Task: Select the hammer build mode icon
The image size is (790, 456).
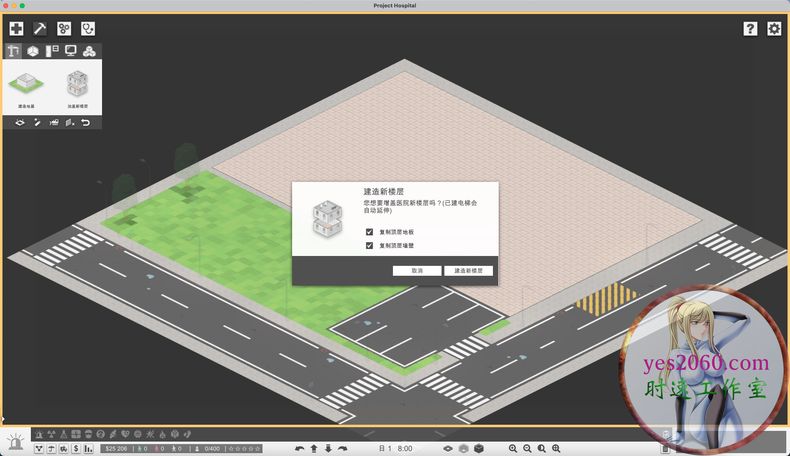Action: (x=40, y=29)
